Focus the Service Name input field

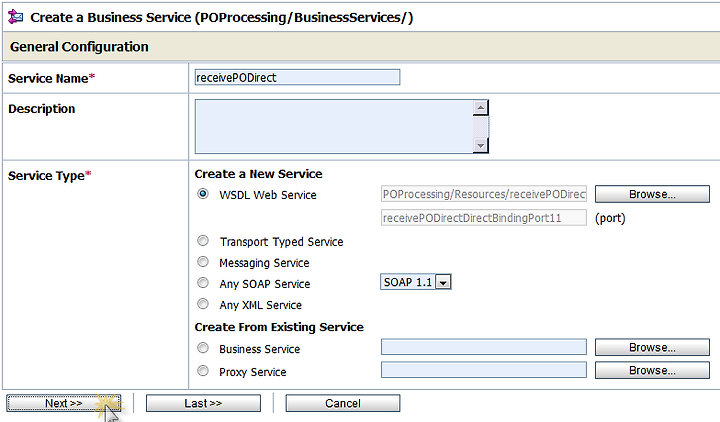coord(298,77)
